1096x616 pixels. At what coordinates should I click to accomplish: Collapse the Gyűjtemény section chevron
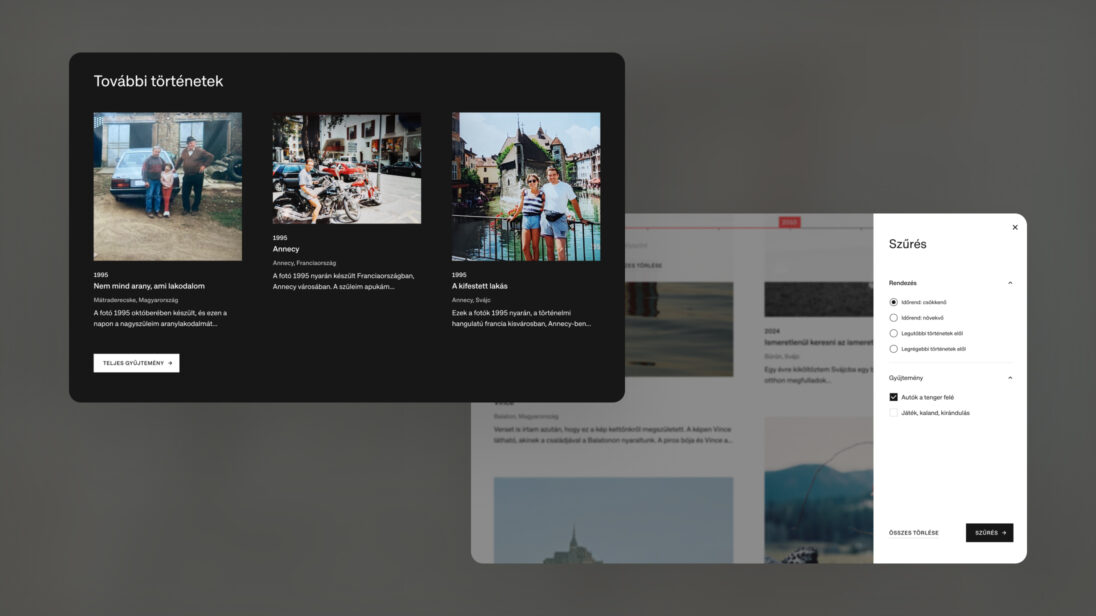(x=1010, y=378)
